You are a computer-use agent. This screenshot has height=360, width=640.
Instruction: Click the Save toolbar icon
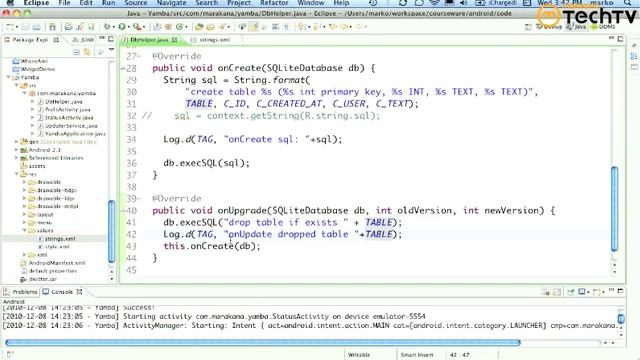(25, 27)
